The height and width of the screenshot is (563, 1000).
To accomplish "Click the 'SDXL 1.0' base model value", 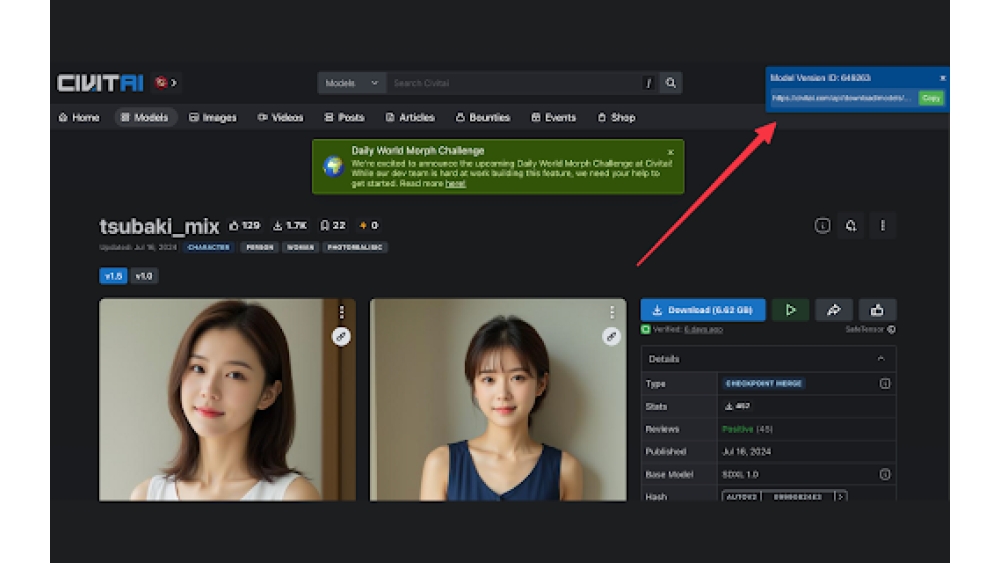I will tap(740, 474).
